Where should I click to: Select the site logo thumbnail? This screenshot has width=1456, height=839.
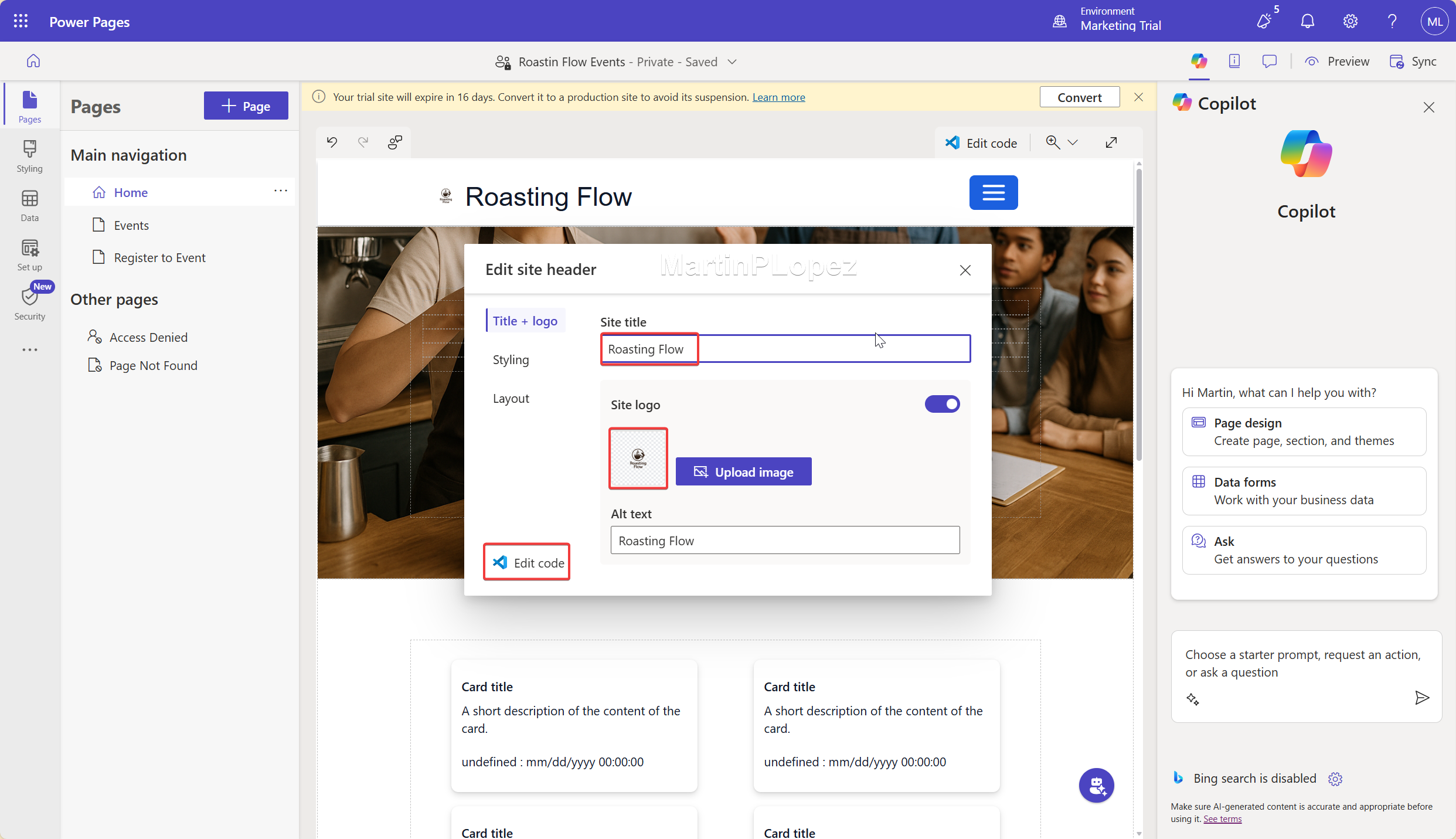click(x=638, y=458)
